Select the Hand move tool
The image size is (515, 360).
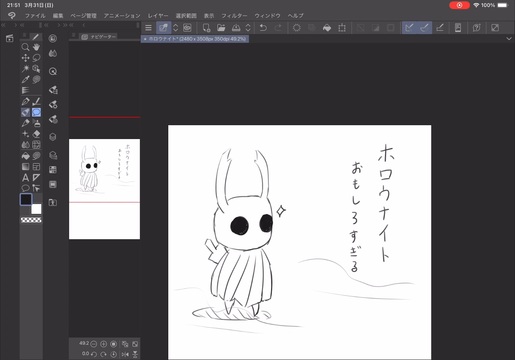click(x=36, y=47)
